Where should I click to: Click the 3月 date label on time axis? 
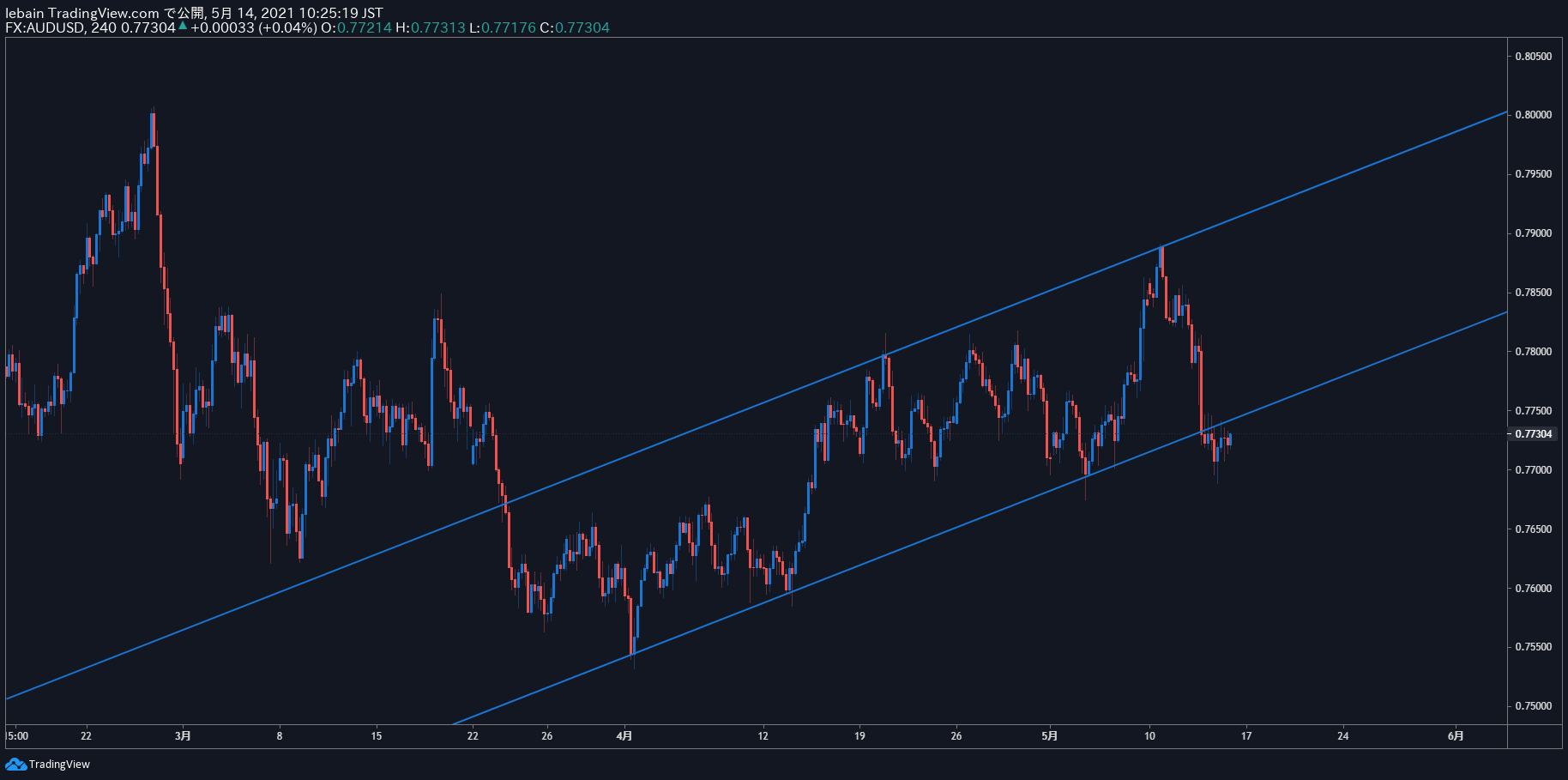pos(183,735)
